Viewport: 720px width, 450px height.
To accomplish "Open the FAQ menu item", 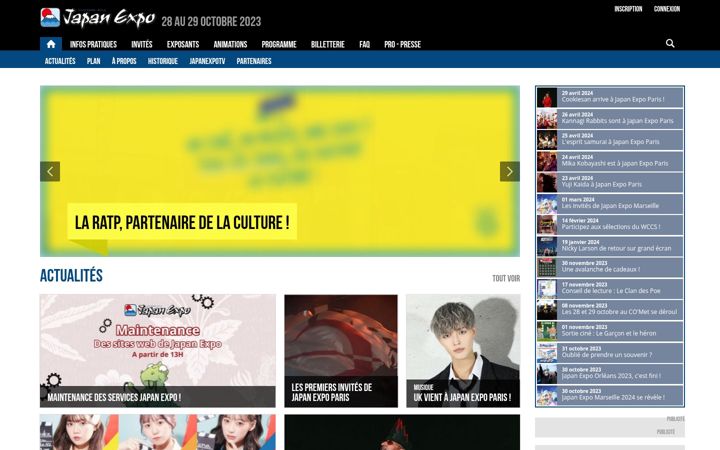I will pyautogui.click(x=365, y=45).
